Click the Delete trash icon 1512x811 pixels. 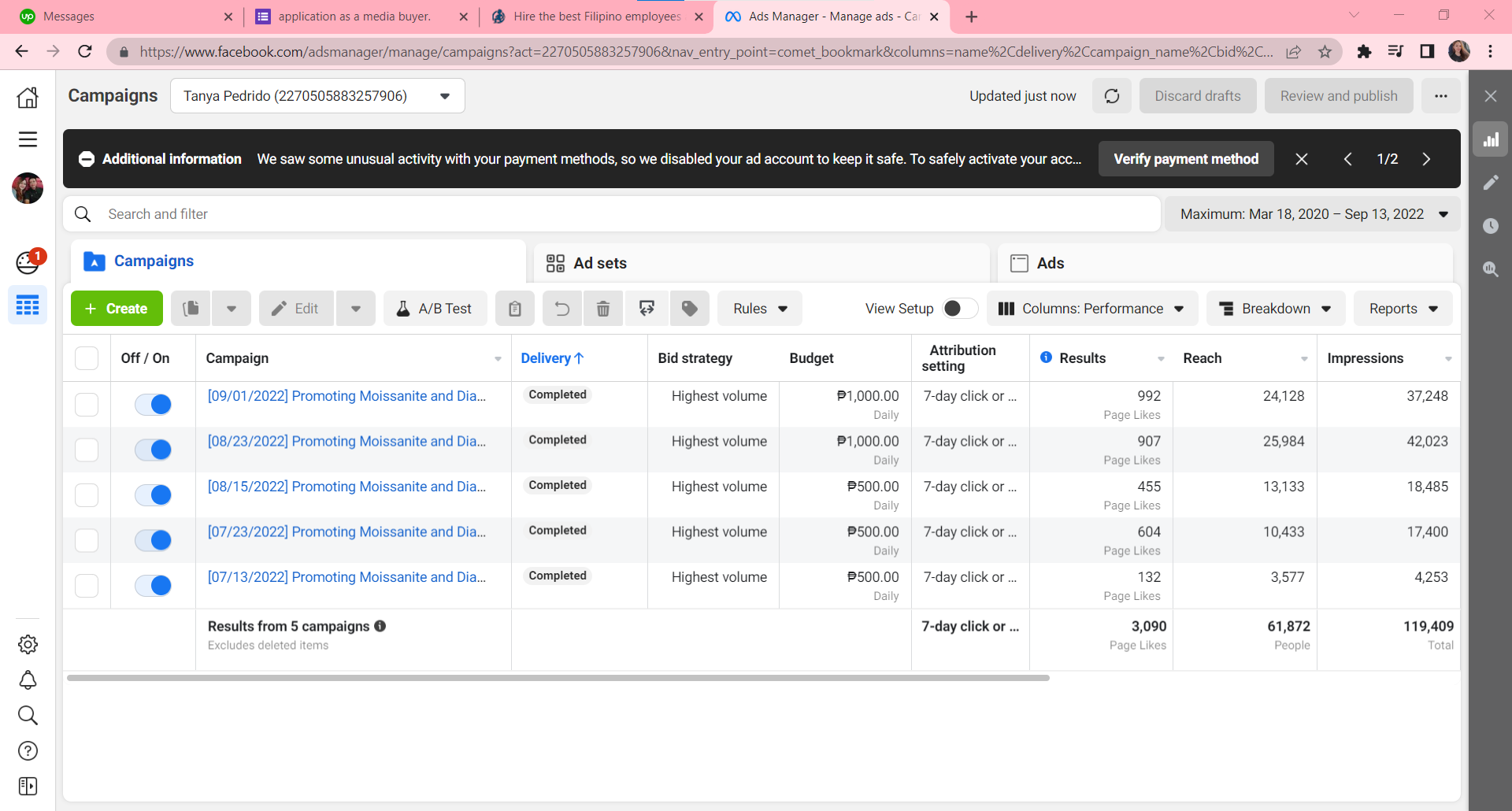(x=603, y=309)
